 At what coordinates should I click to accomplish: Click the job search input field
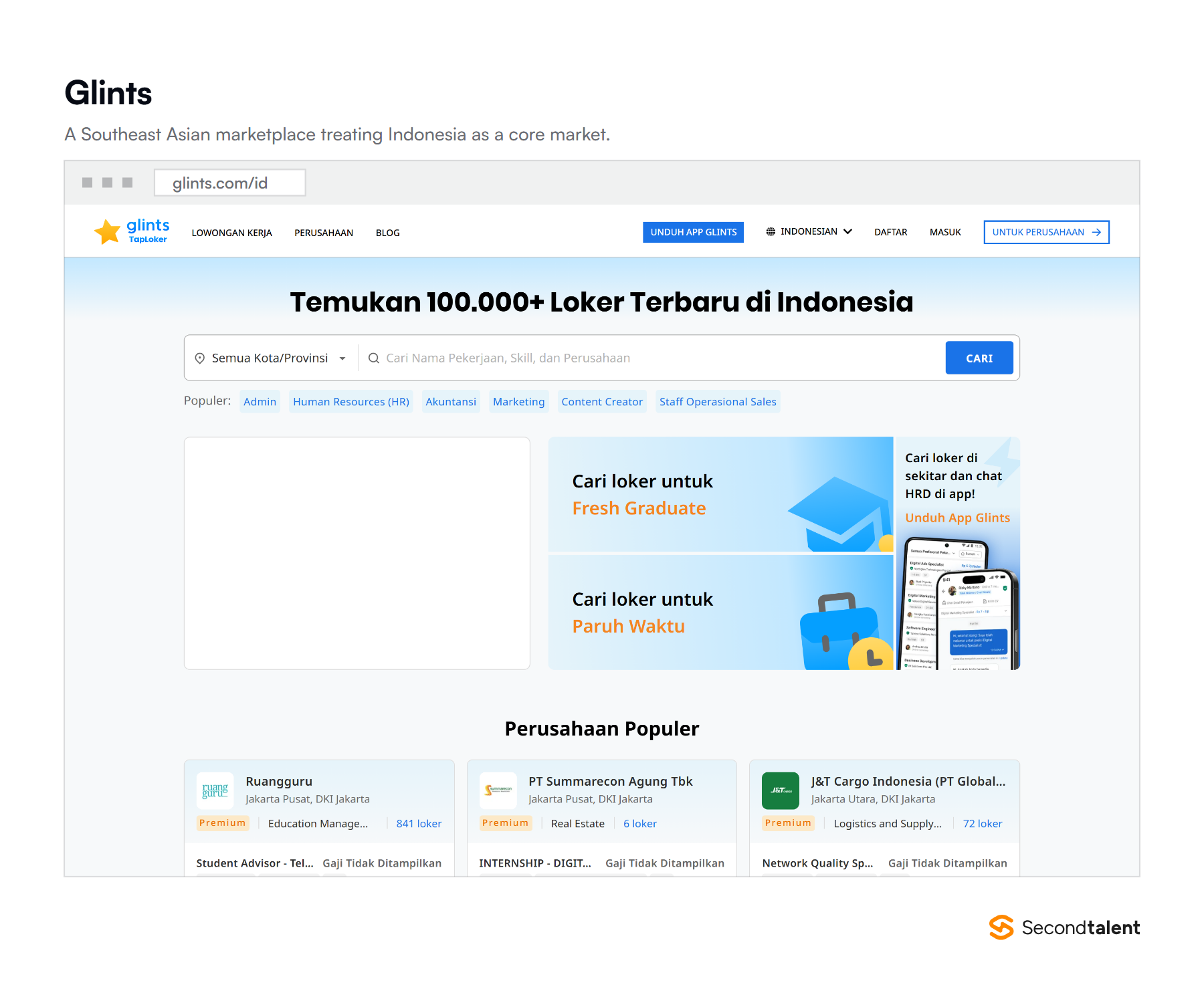(x=652, y=358)
